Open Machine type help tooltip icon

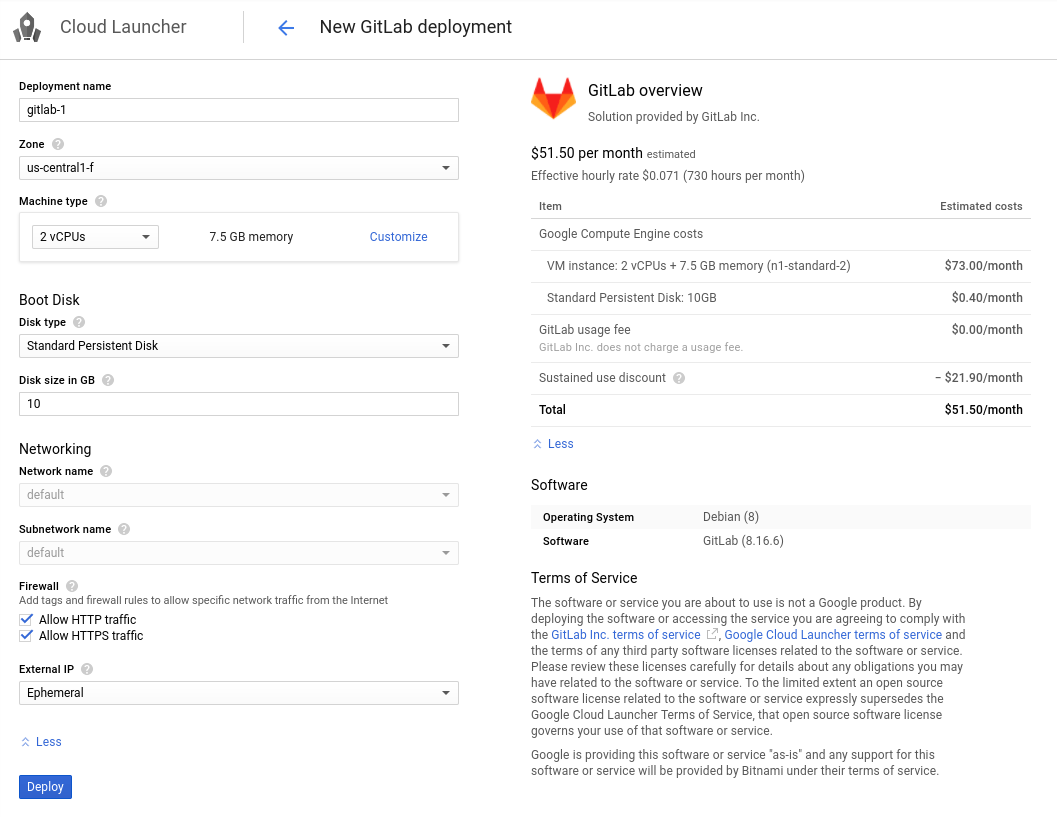(x=101, y=201)
